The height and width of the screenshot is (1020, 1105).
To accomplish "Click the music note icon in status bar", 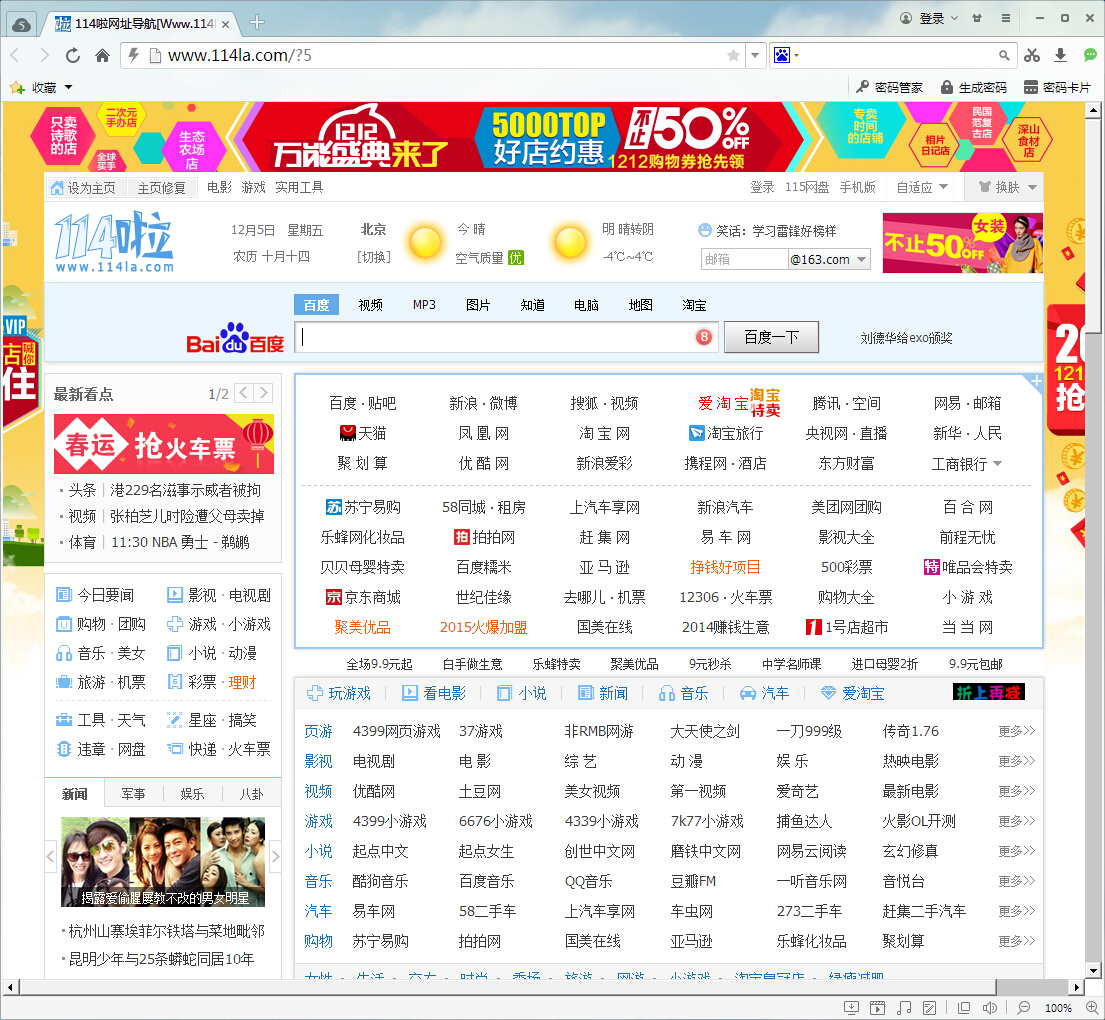I will (x=904, y=1007).
